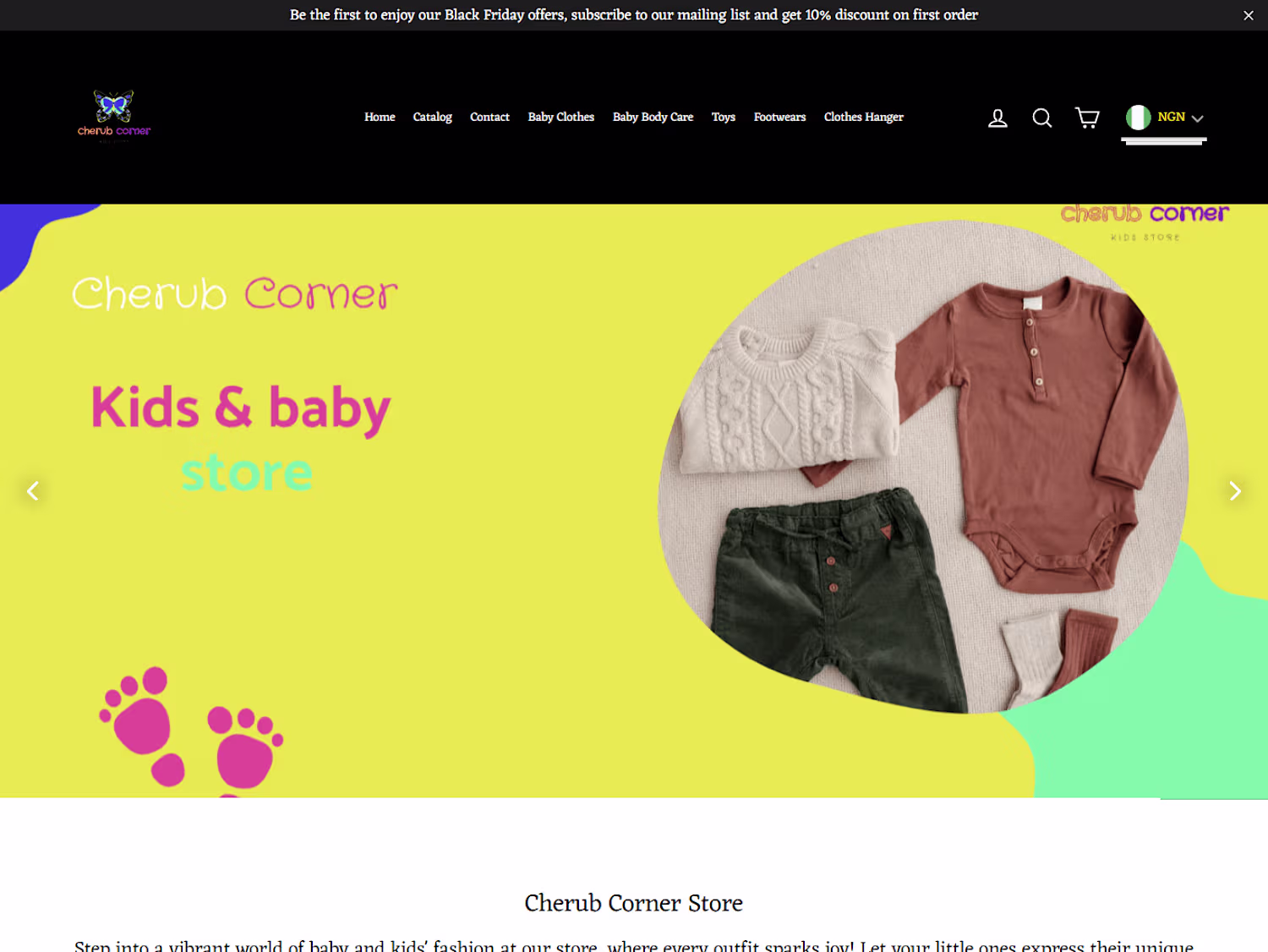Viewport: 1268px width, 952px height.
Task: Go to the Contact page
Action: pos(489,118)
